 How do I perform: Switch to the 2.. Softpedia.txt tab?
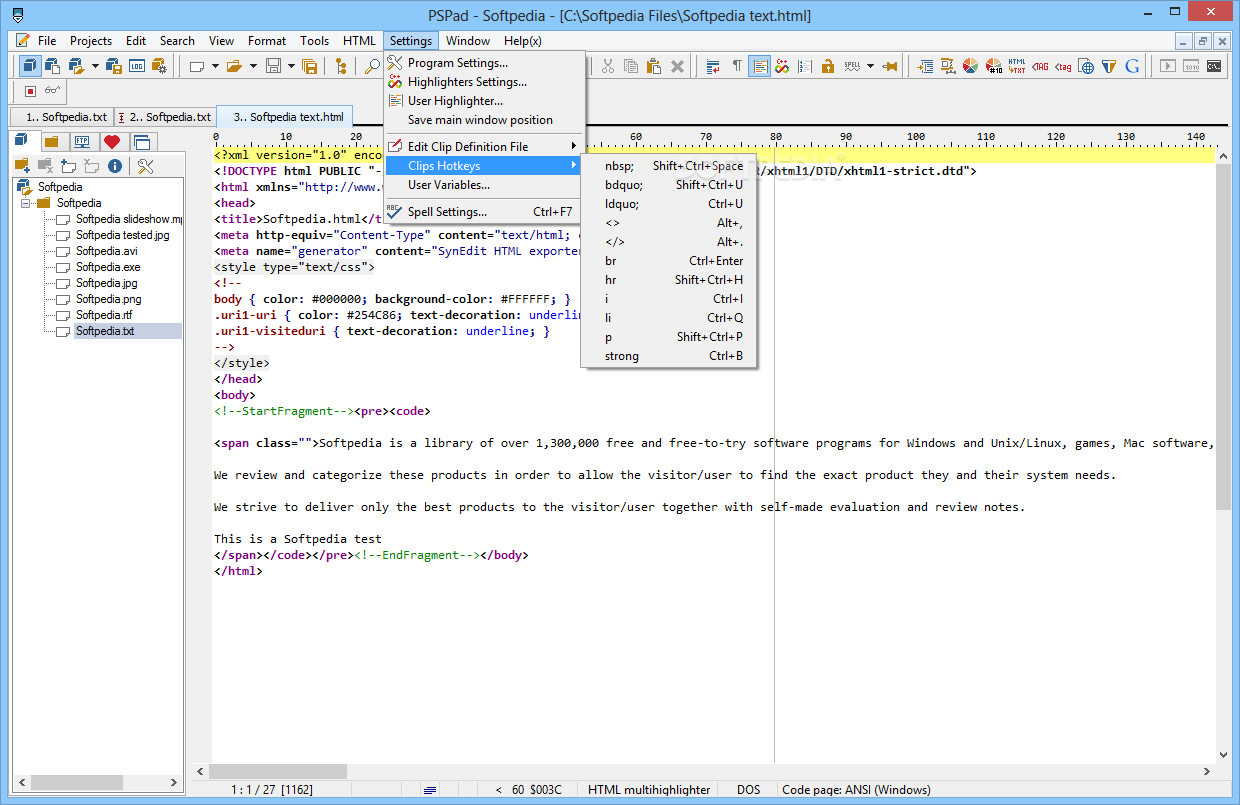(165, 117)
